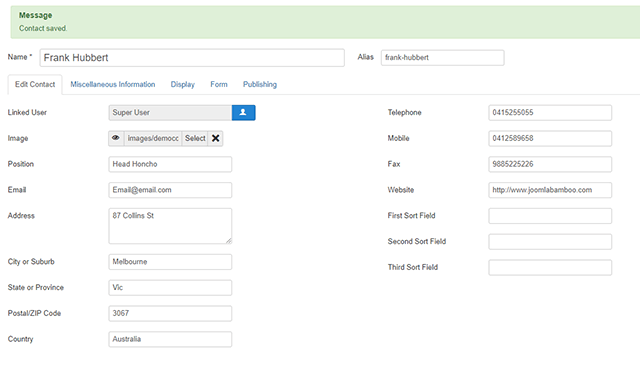Open the Edit Contact tab
The image size is (640, 373).
pos(35,84)
